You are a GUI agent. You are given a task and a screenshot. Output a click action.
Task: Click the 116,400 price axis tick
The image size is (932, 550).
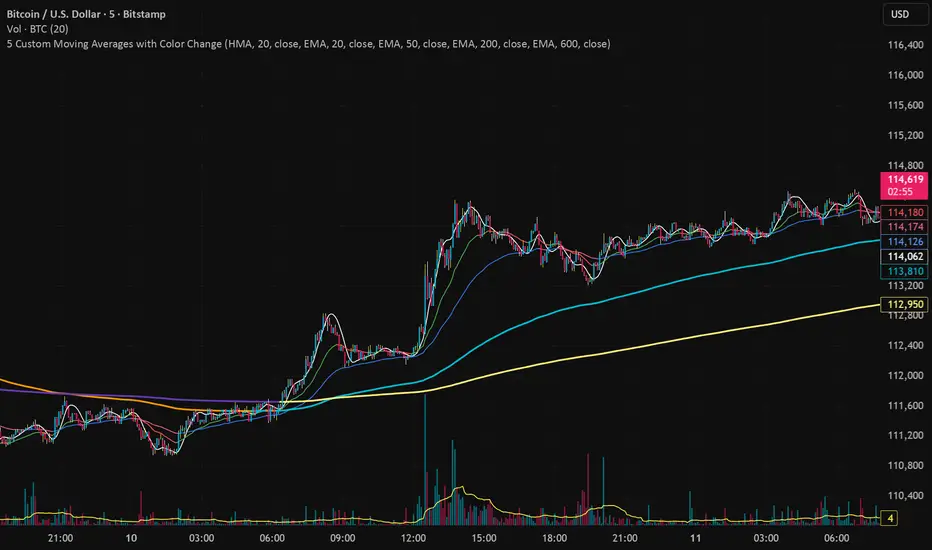click(905, 45)
